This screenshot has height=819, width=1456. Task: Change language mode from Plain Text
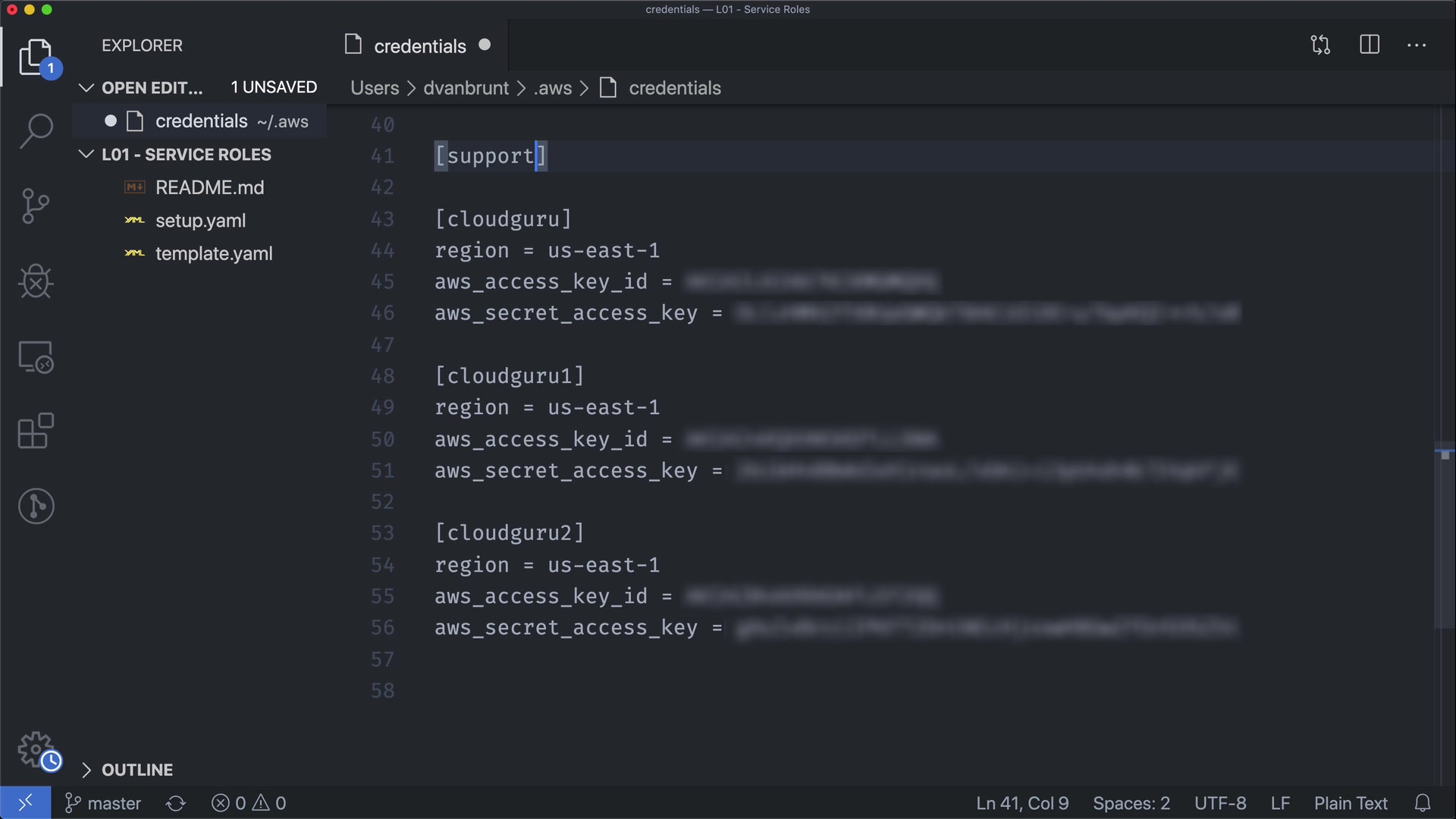(x=1351, y=803)
